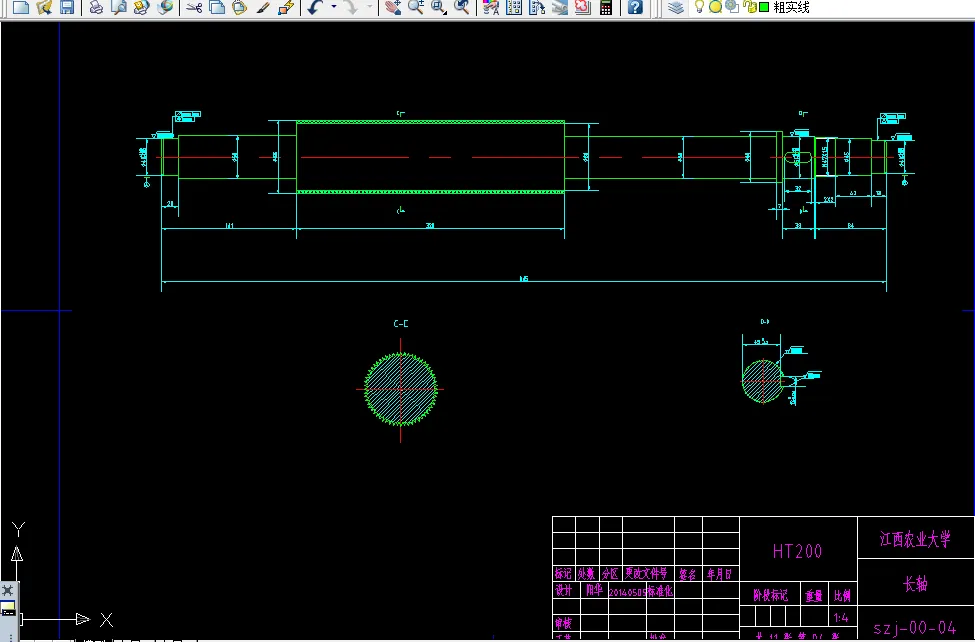This screenshot has width=975, height=642.
Task: Select the 长轴 part name text
Action: [x=916, y=584]
